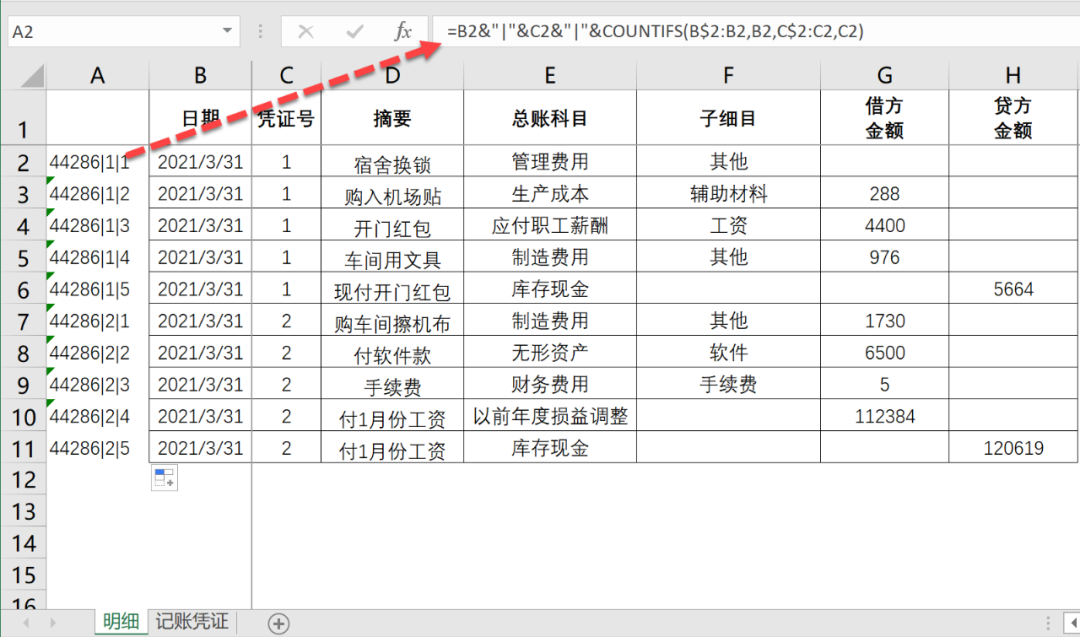Click in the formula bar with the COUNTIFS formula
This screenshot has height=637, width=1080.
pos(756,31)
